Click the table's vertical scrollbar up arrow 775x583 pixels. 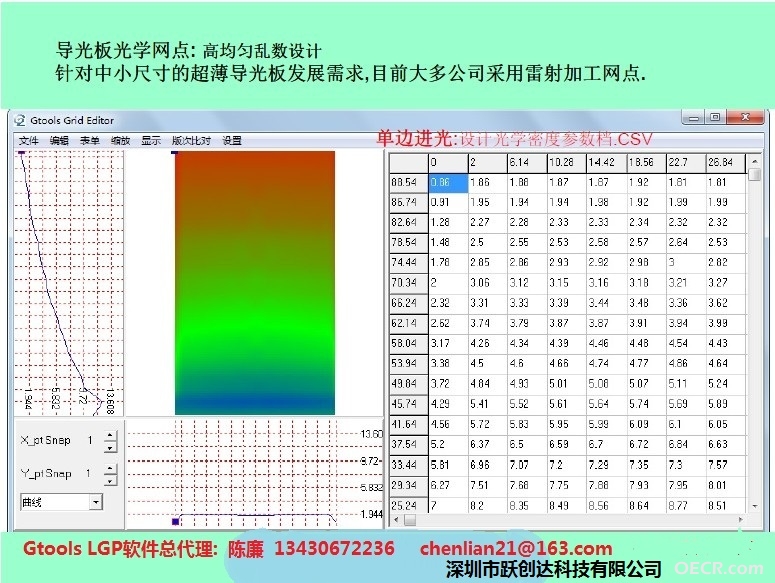click(x=755, y=161)
